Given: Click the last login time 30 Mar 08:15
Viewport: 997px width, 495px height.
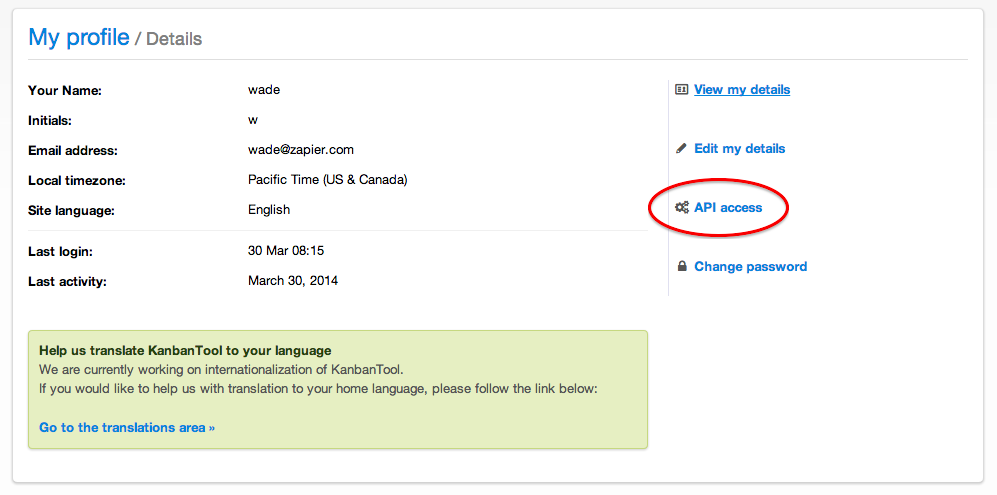Looking at the screenshot, I should pos(286,251).
